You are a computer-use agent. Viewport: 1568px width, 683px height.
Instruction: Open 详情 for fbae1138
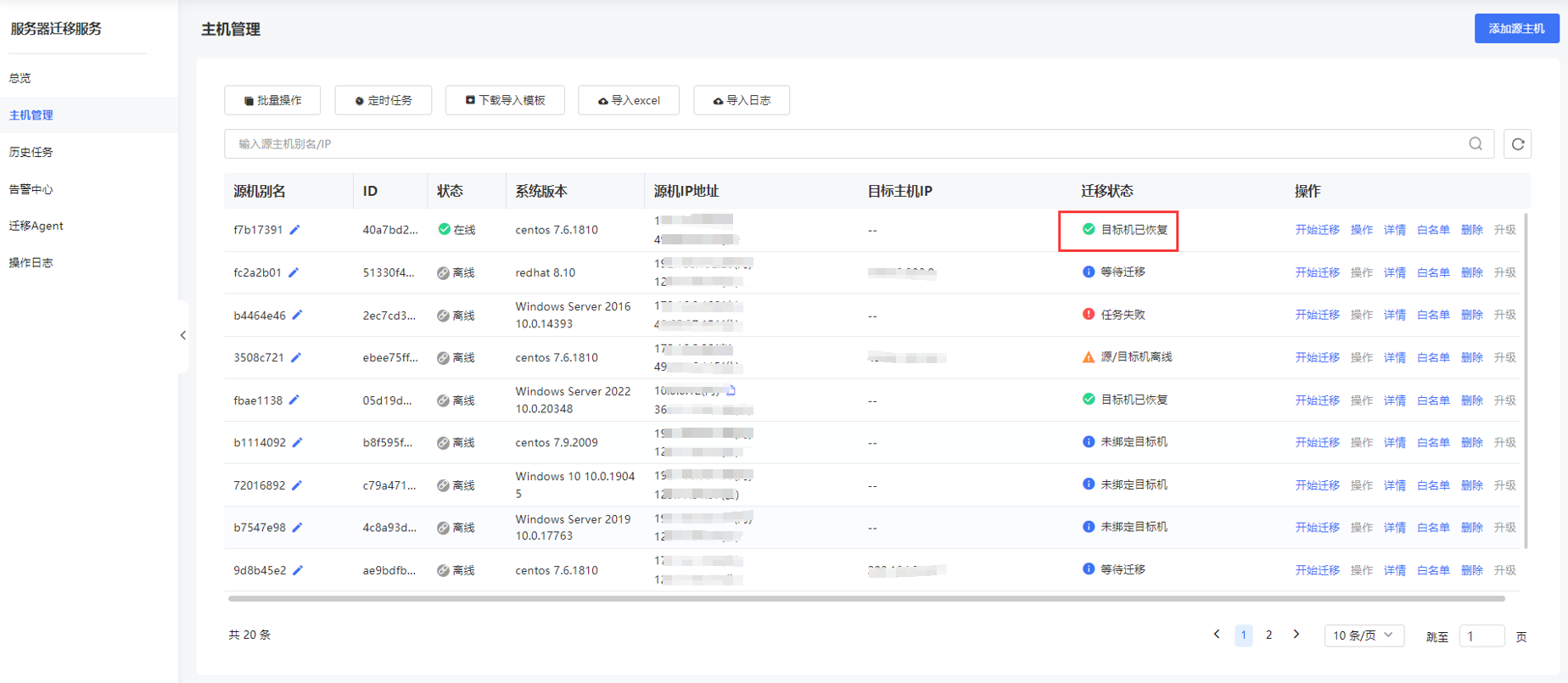[x=1395, y=400]
